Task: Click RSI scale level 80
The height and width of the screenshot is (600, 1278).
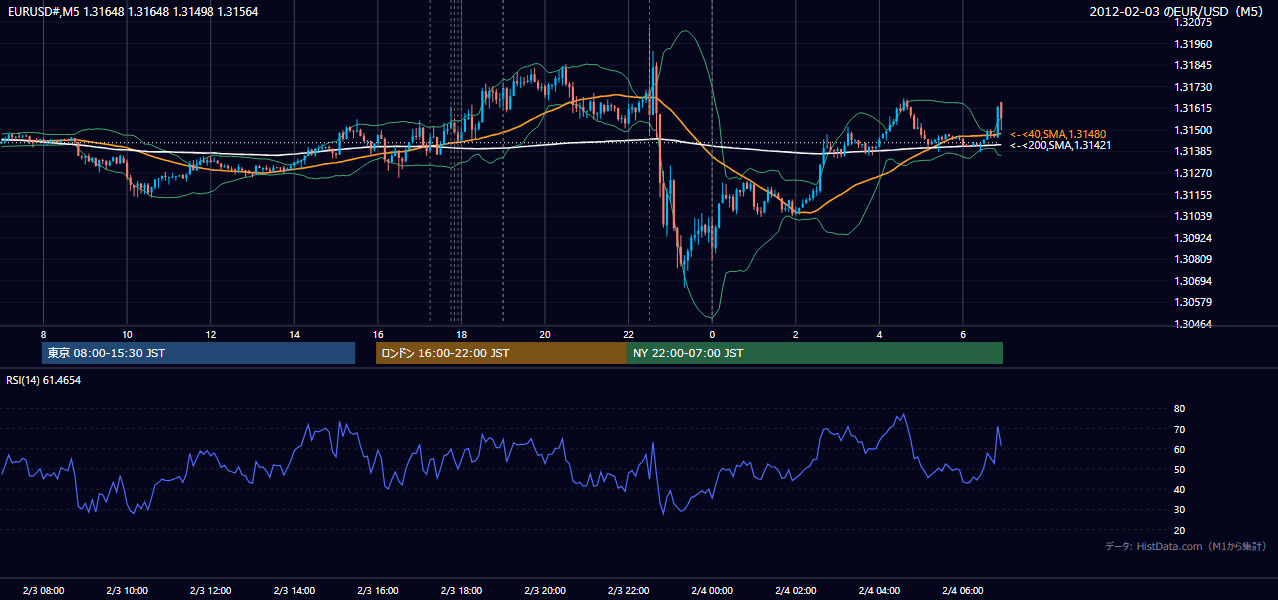Action: click(x=1179, y=409)
